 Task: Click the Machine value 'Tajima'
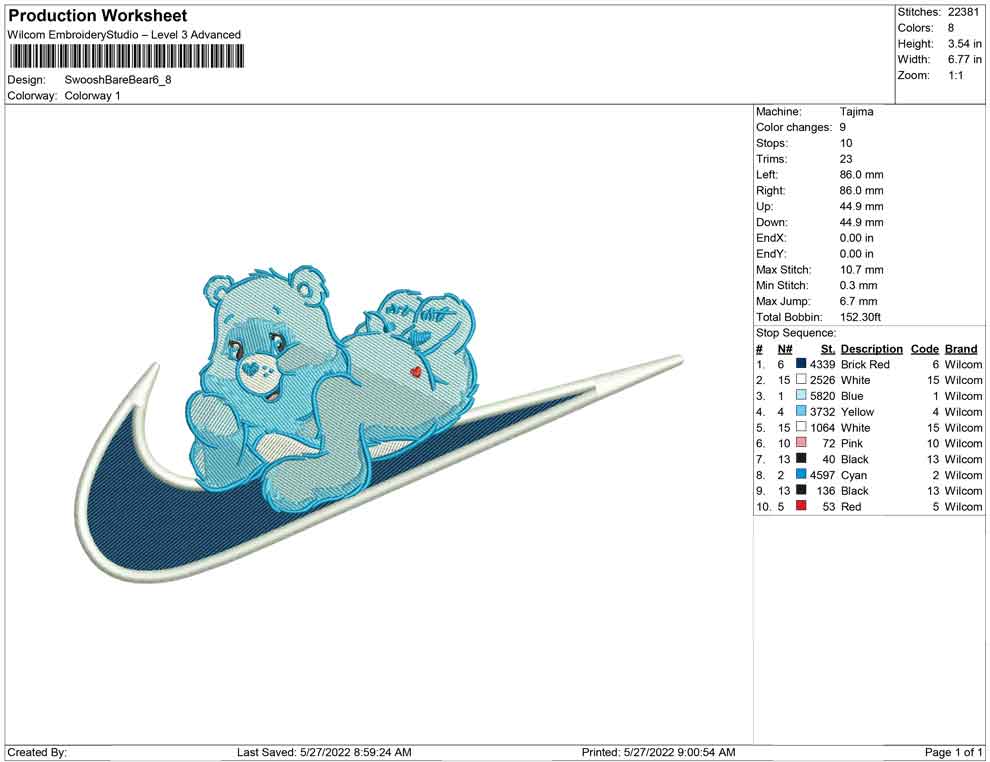pos(857,112)
